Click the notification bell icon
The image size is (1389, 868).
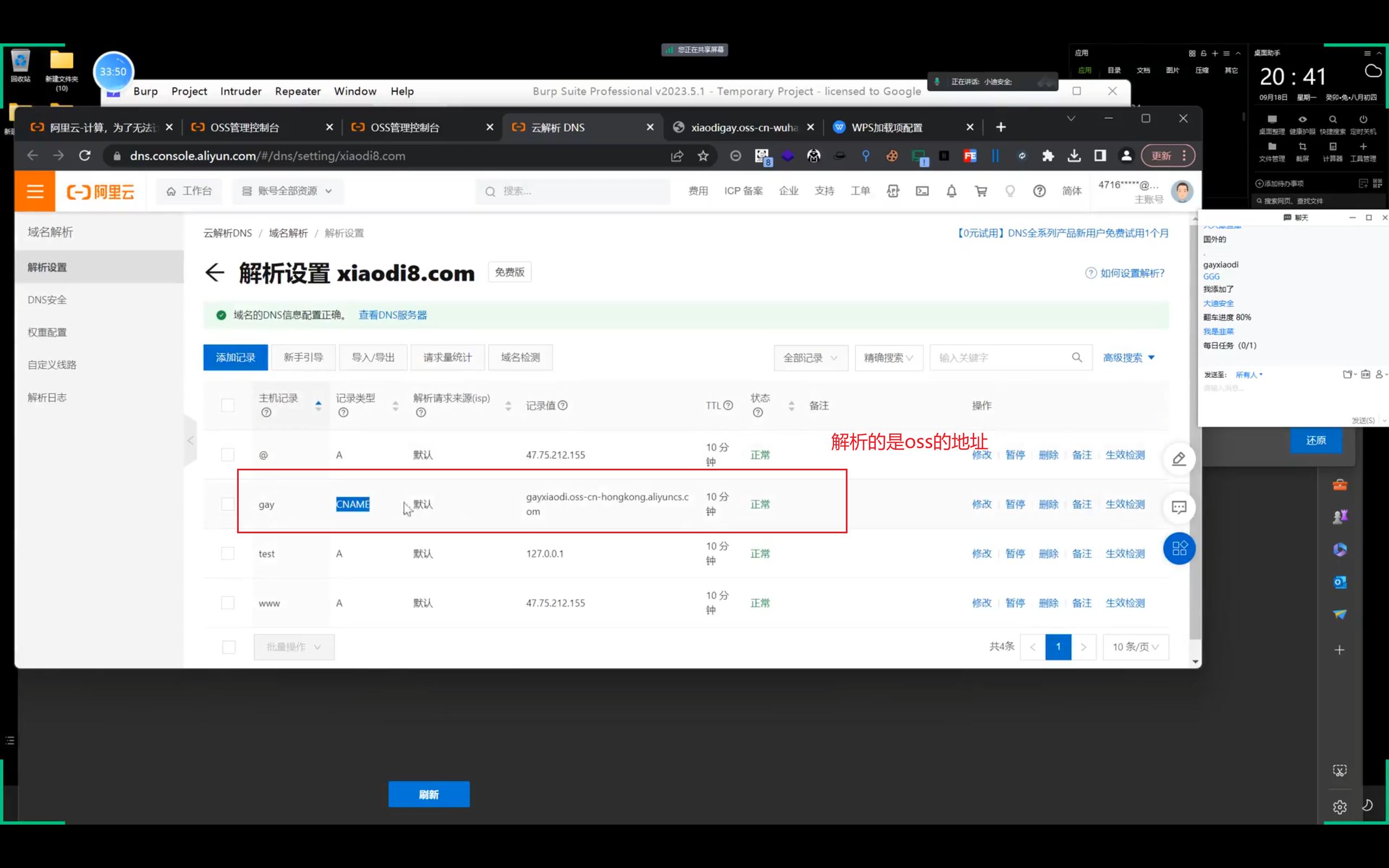coord(951,191)
